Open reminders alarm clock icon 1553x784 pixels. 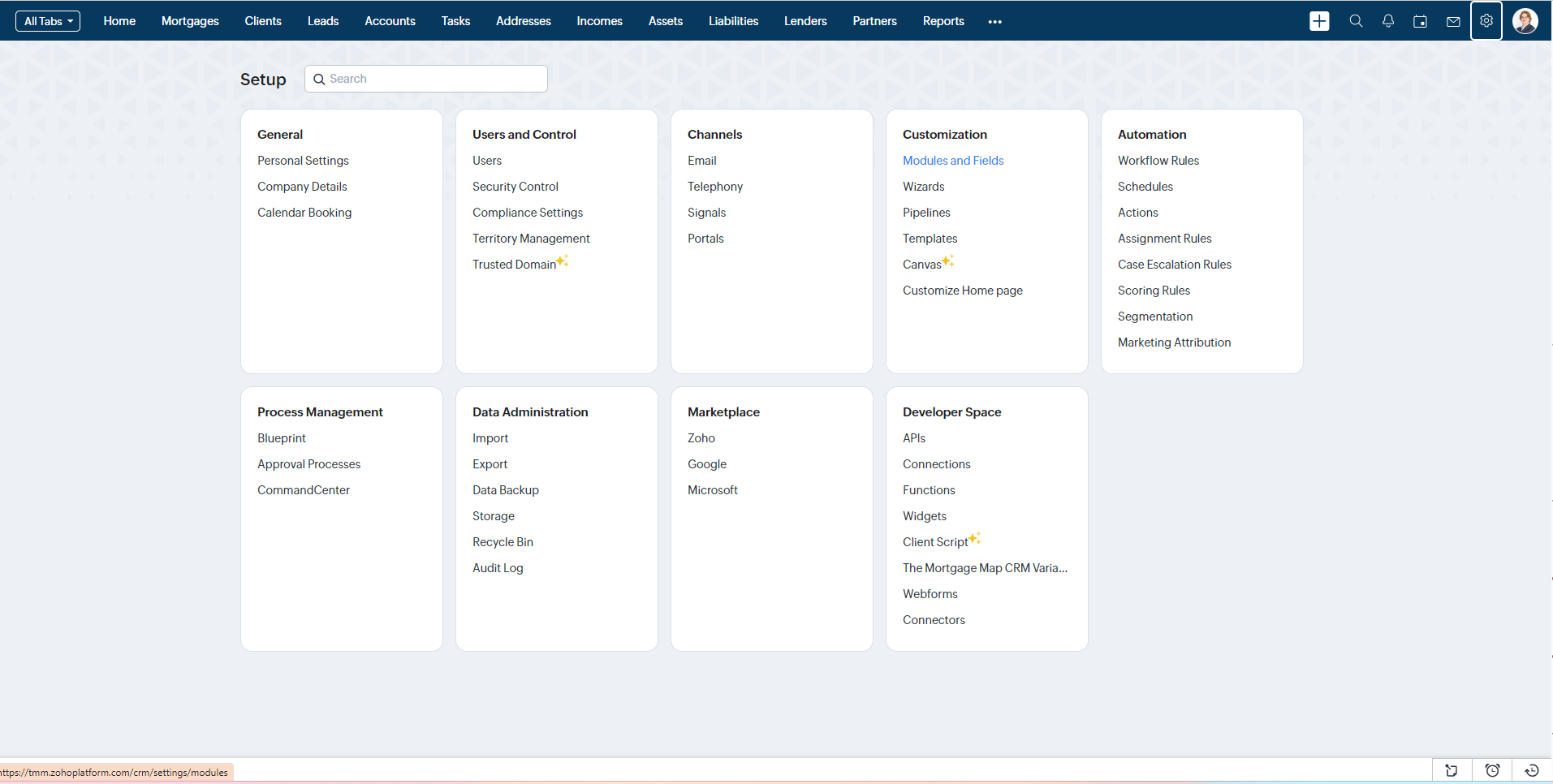tap(1492, 770)
